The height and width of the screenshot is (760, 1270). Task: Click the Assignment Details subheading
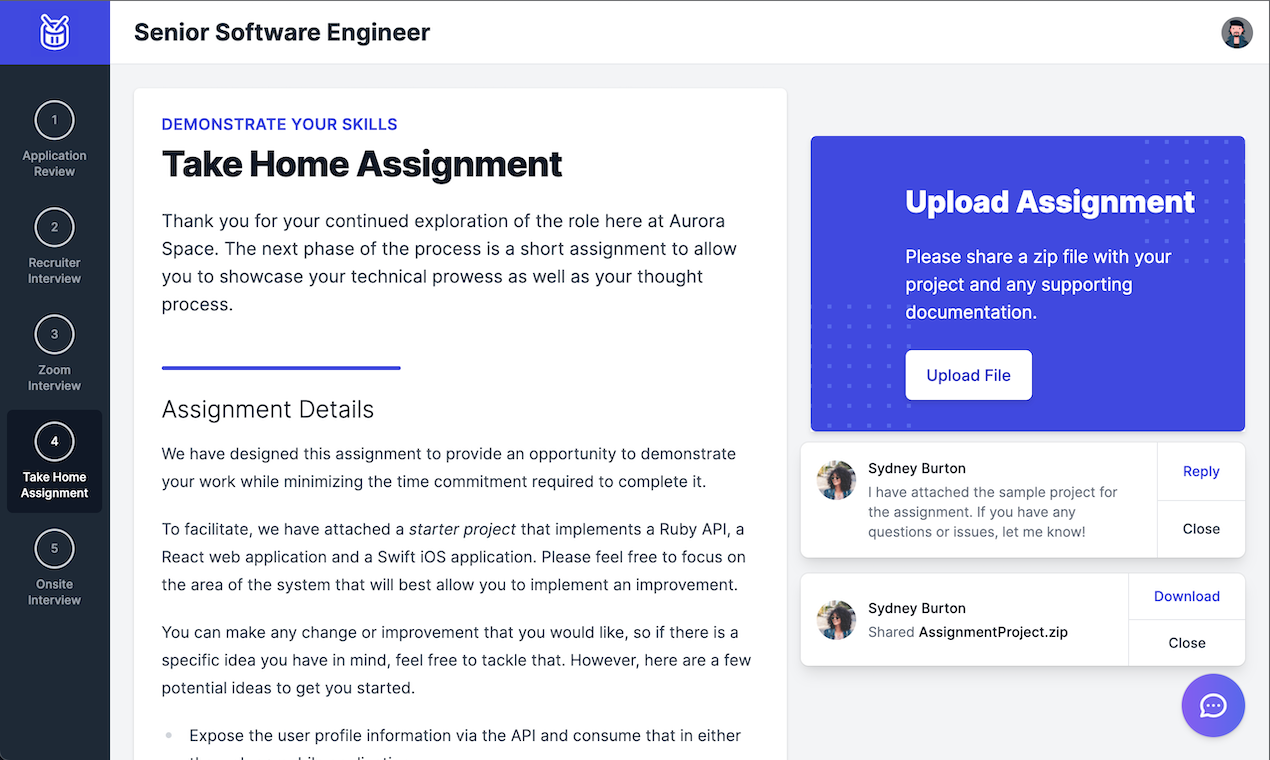click(268, 410)
